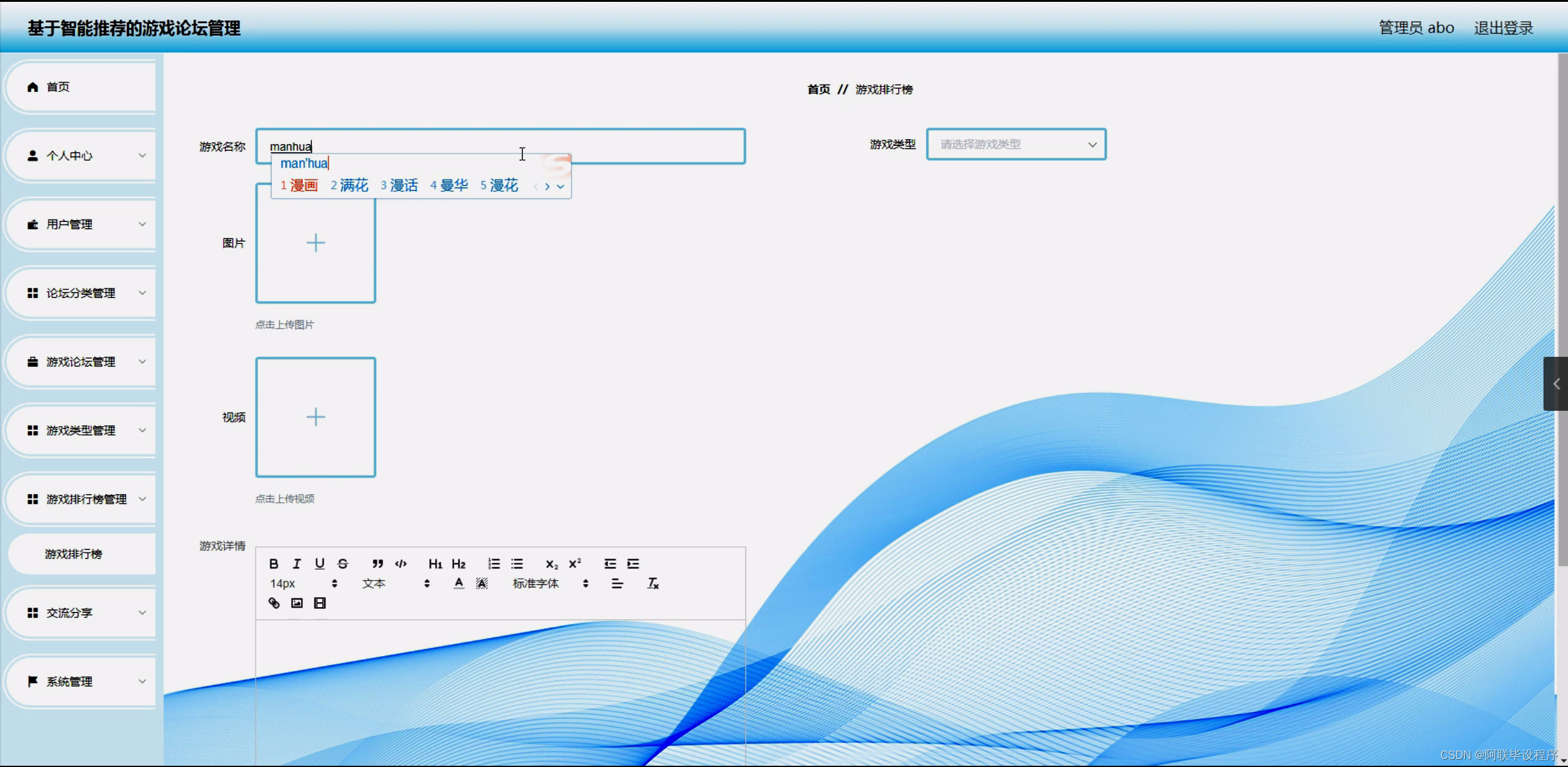Expand the 系统管理 sidebar menu
This screenshot has width=1568, height=767.
pyautogui.click(x=81, y=681)
